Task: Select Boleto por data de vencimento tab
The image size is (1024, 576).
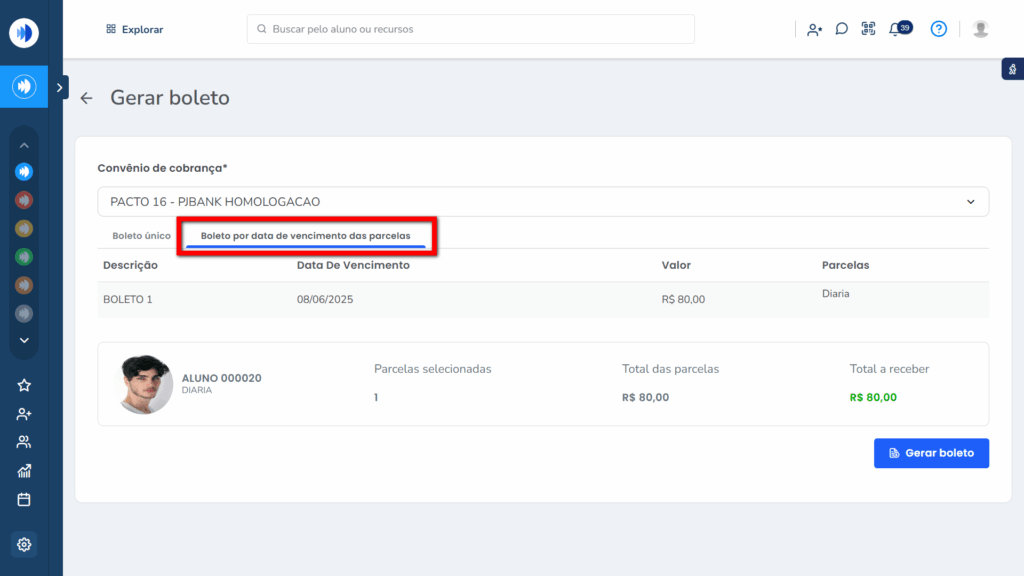Action: pyautogui.click(x=305, y=236)
